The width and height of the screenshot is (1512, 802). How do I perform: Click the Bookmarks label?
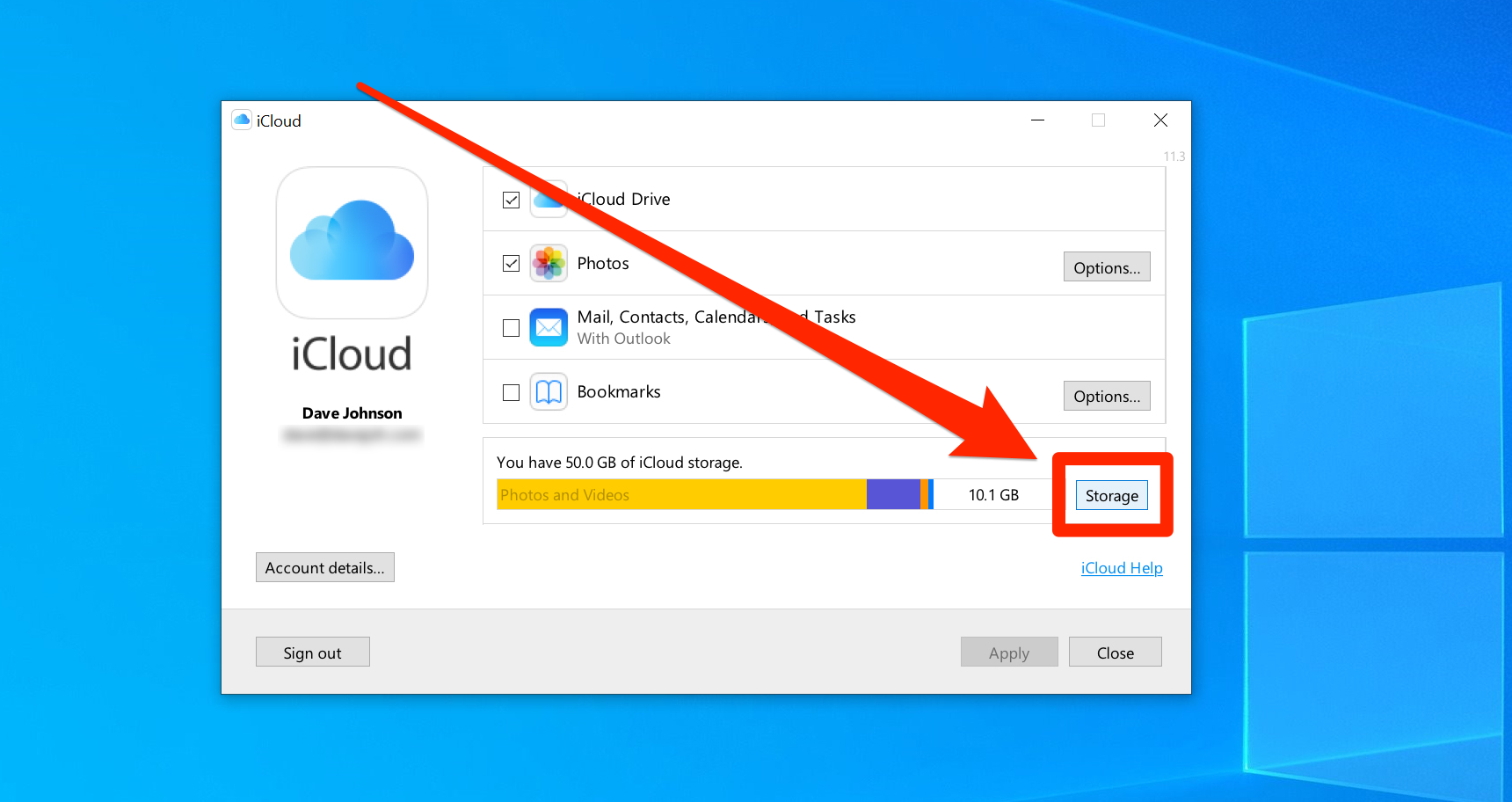point(619,391)
